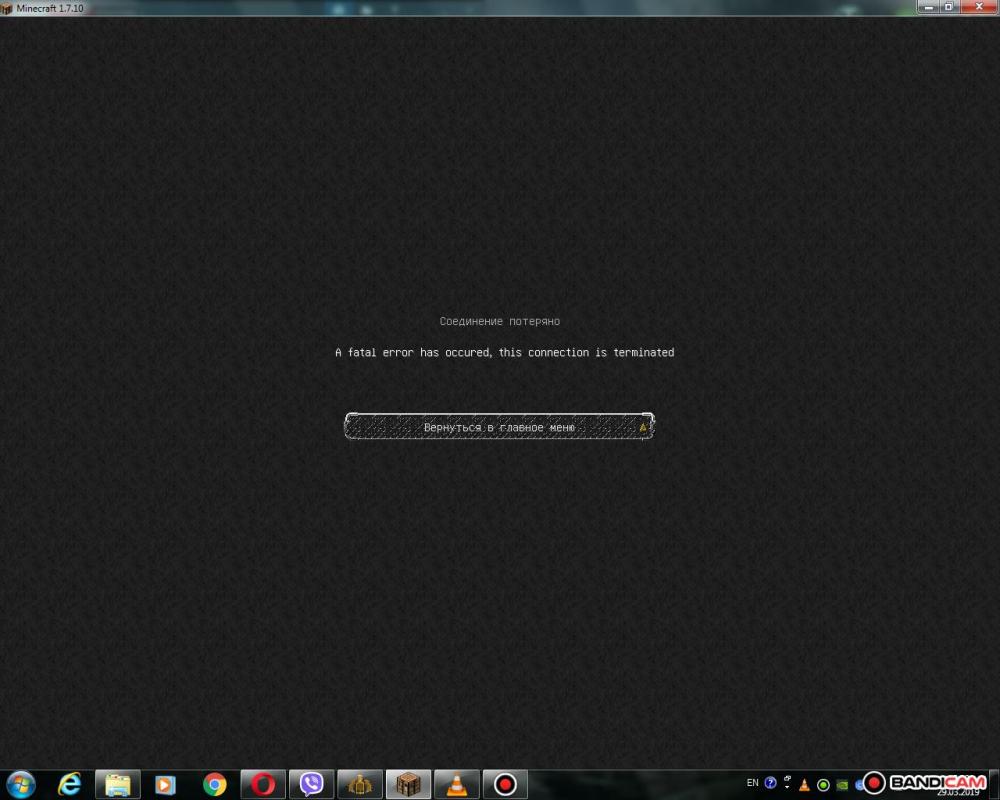Change the EN input language indicator
This screenshot has height=800, width=1000.
tap(752, 783)
